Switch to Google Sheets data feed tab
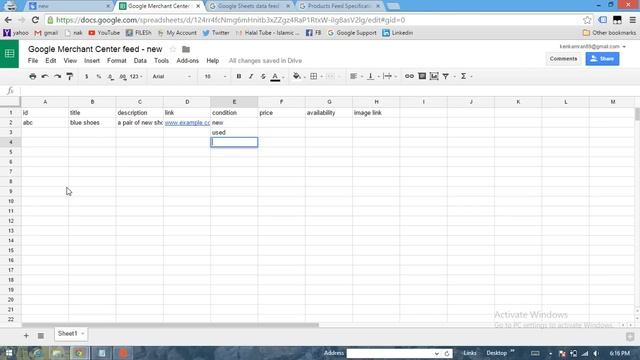The width and height of the screenshot is (640, 360). (x=248, y=6)
